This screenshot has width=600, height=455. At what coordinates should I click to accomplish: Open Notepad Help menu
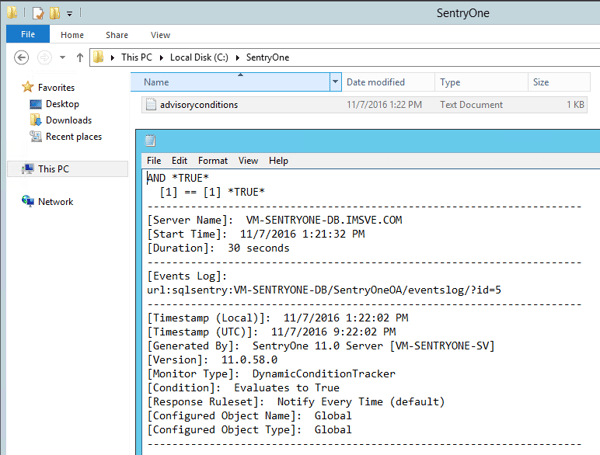pos(278,161)
